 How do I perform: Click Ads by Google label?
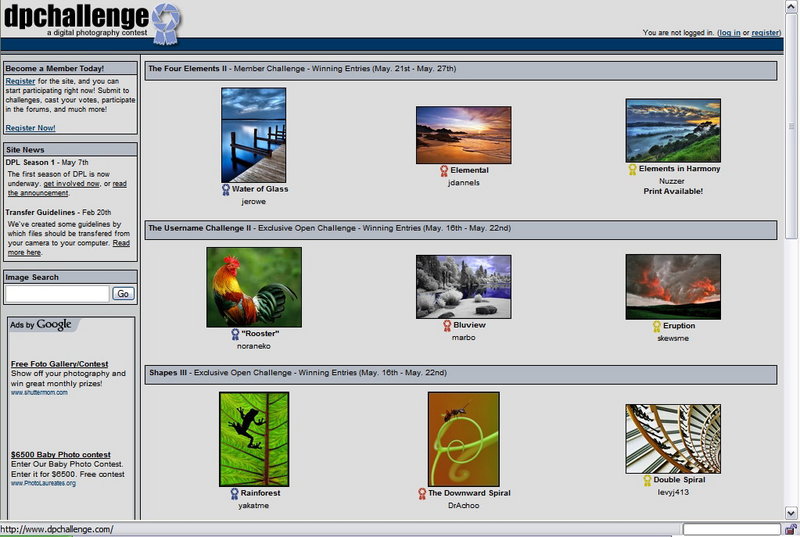pyautogui.click(x=41, y=325)
